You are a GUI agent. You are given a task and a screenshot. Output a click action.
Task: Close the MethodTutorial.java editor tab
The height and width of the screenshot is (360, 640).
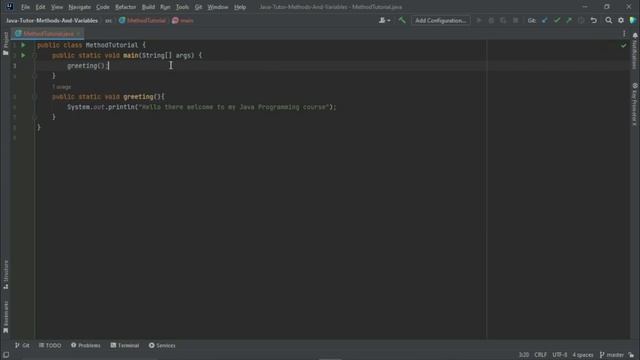(x=78, y=34)
